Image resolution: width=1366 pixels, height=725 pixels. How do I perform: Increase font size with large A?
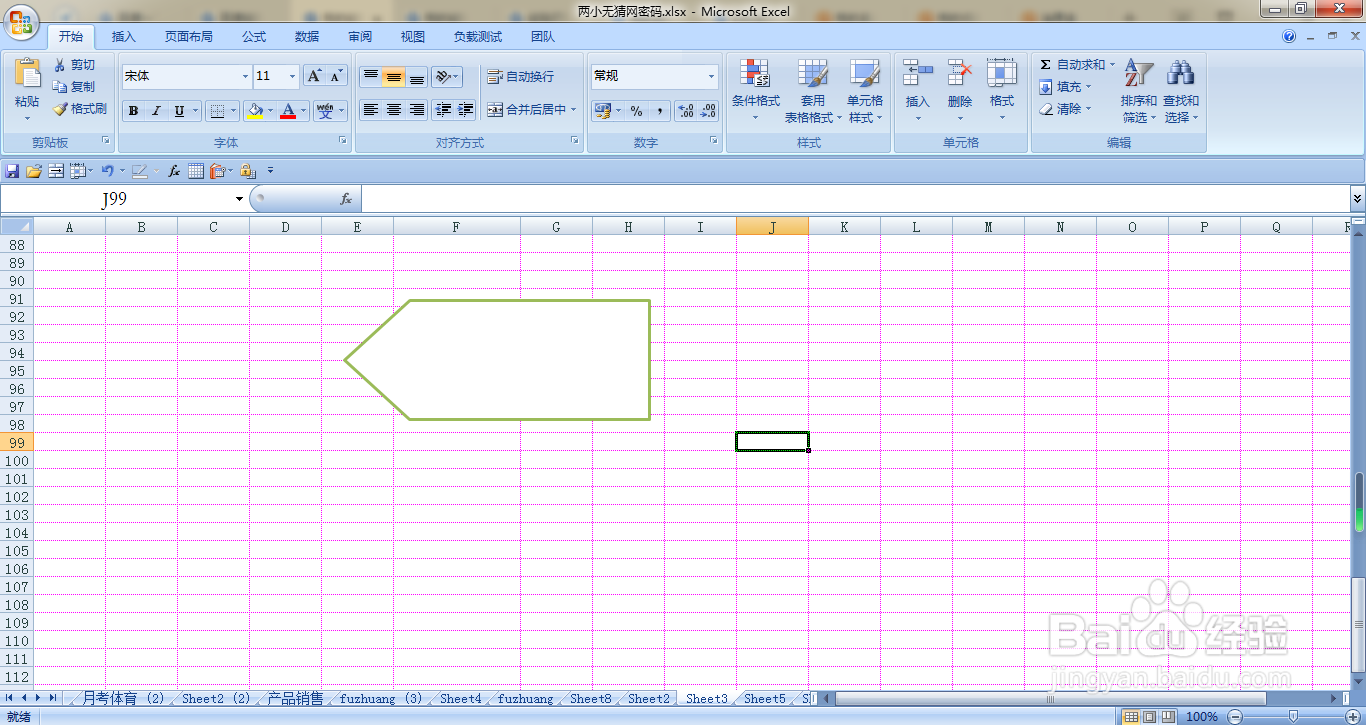point(314,76)
